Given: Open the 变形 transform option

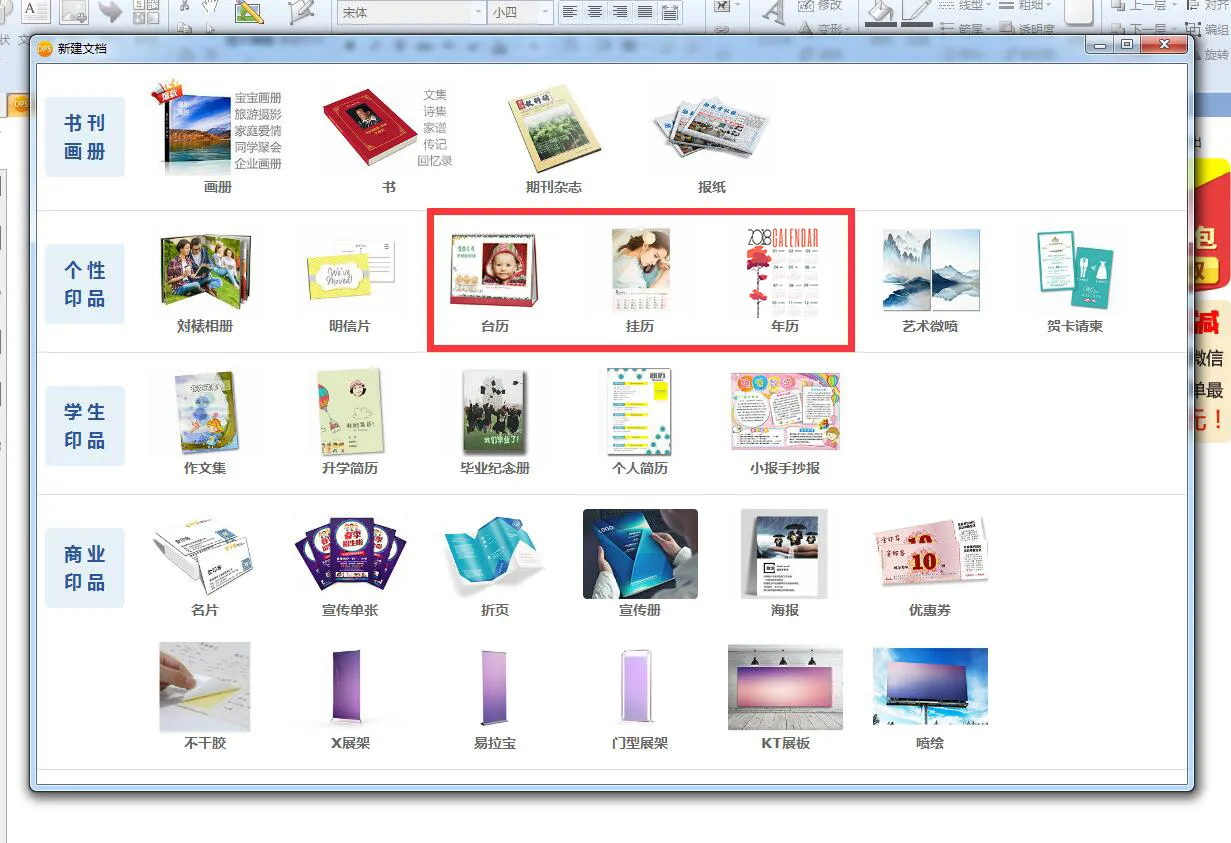Looking at the screenshot, I should click(825, 28).
